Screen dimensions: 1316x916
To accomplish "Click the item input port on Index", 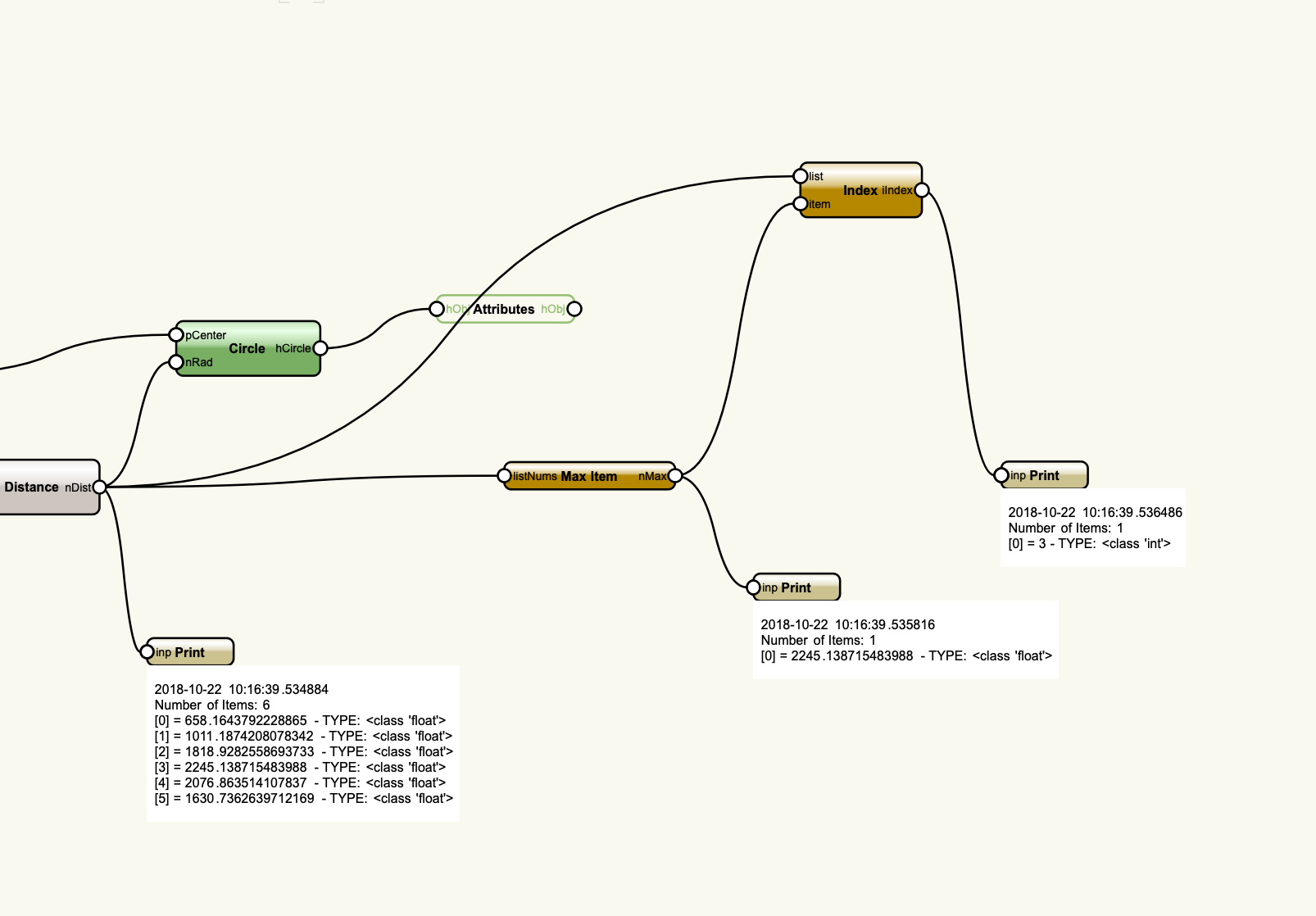I will (x=801, y=204).
